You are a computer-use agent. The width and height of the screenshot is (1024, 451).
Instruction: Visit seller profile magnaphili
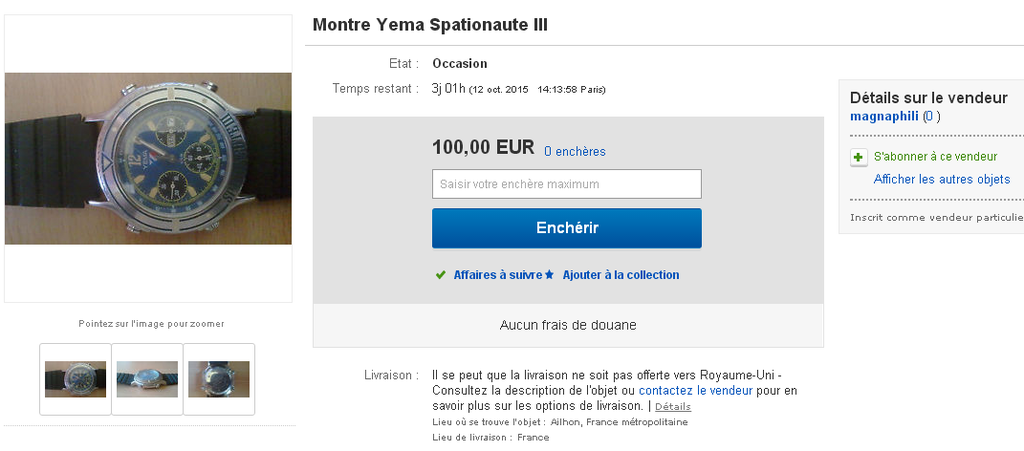coord(884,116)
